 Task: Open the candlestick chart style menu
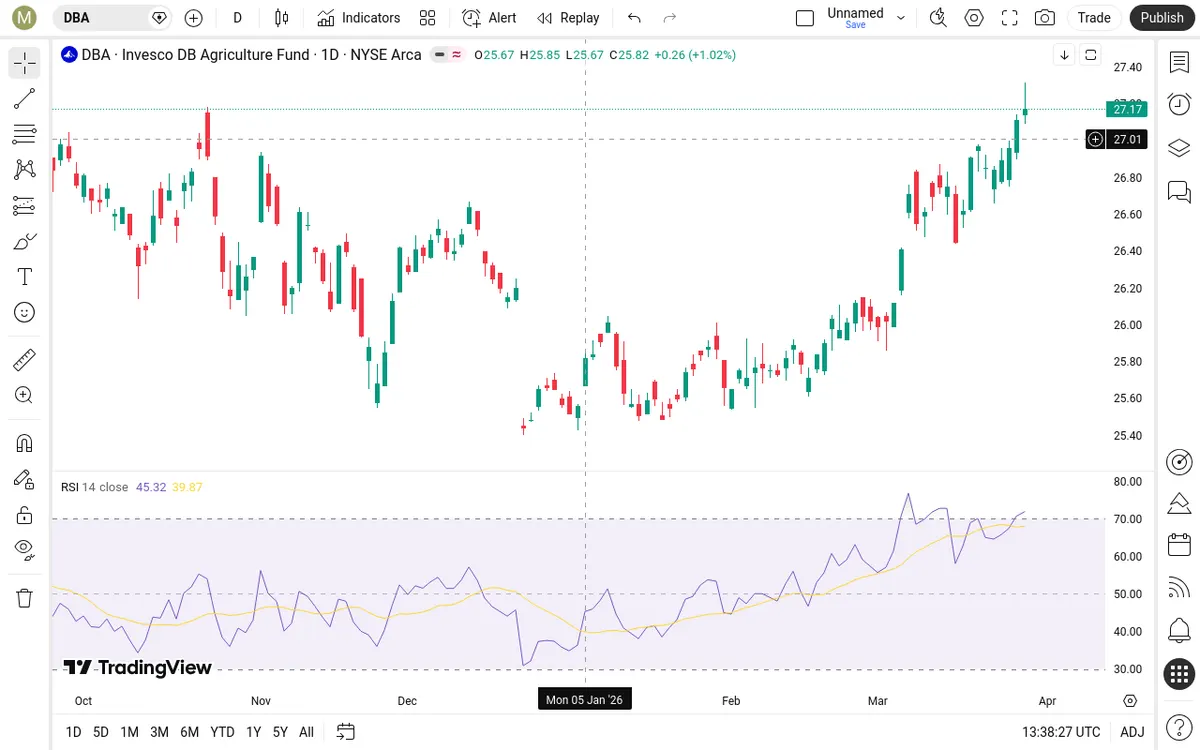pos(282,17)
